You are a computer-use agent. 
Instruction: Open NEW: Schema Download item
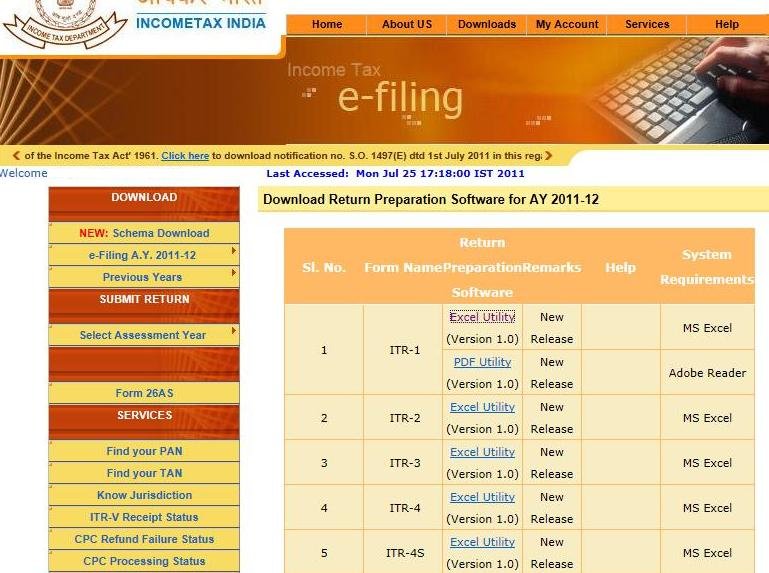(x=144, y=233)
